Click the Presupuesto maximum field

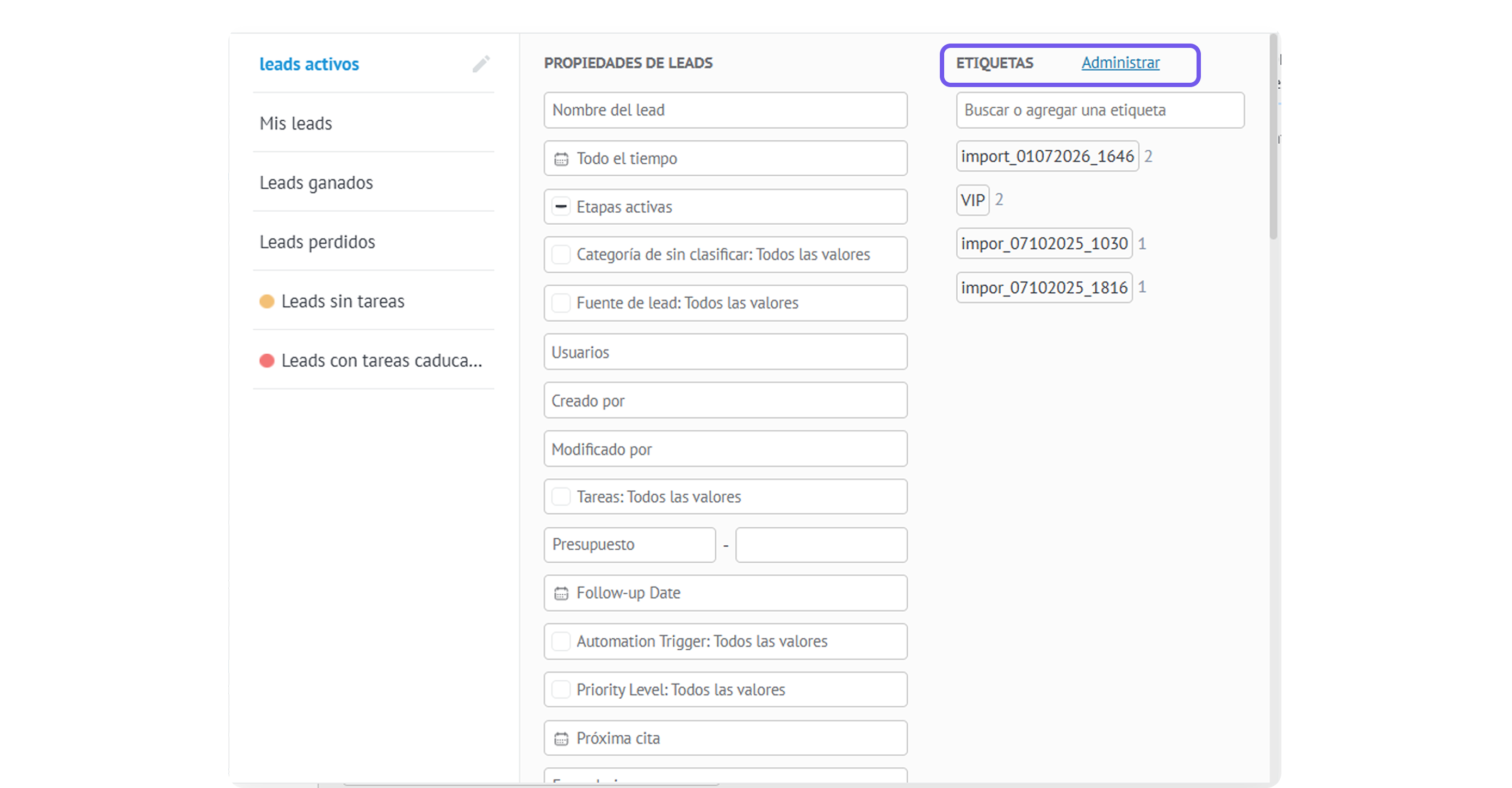click(x=821, y=545)
